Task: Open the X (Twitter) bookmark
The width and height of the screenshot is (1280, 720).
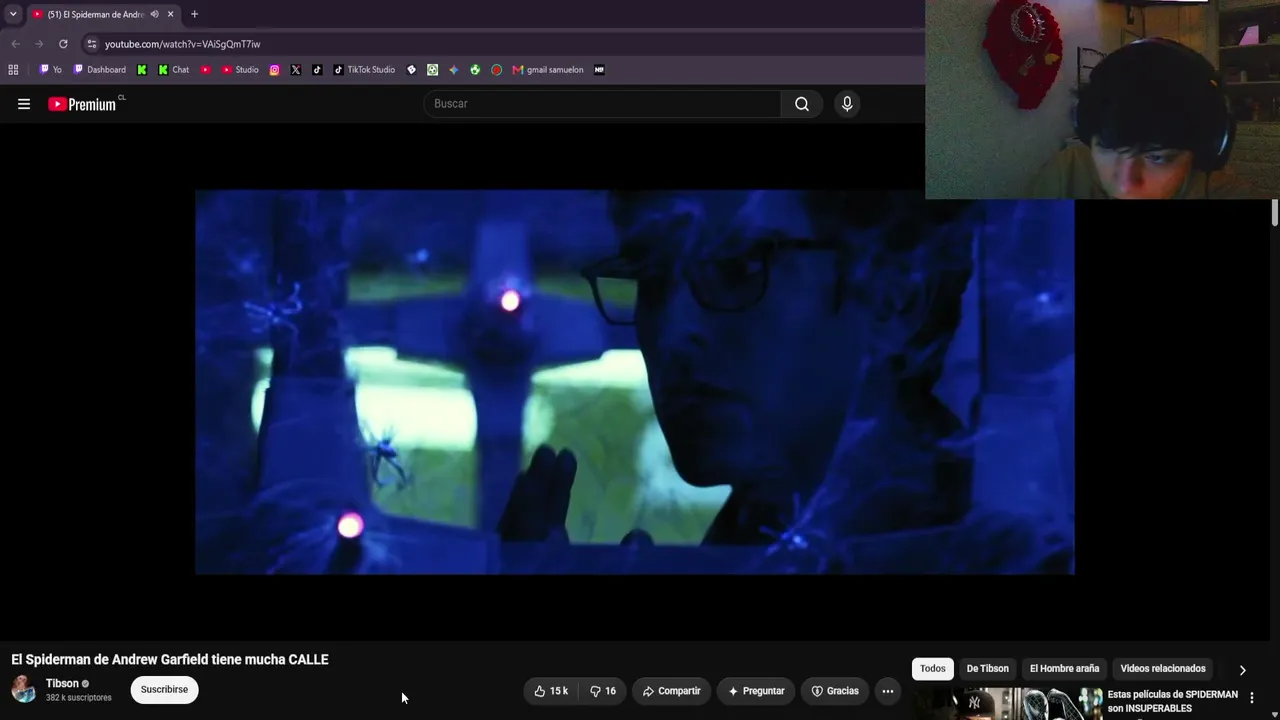Action: click(x=296, y=70)
